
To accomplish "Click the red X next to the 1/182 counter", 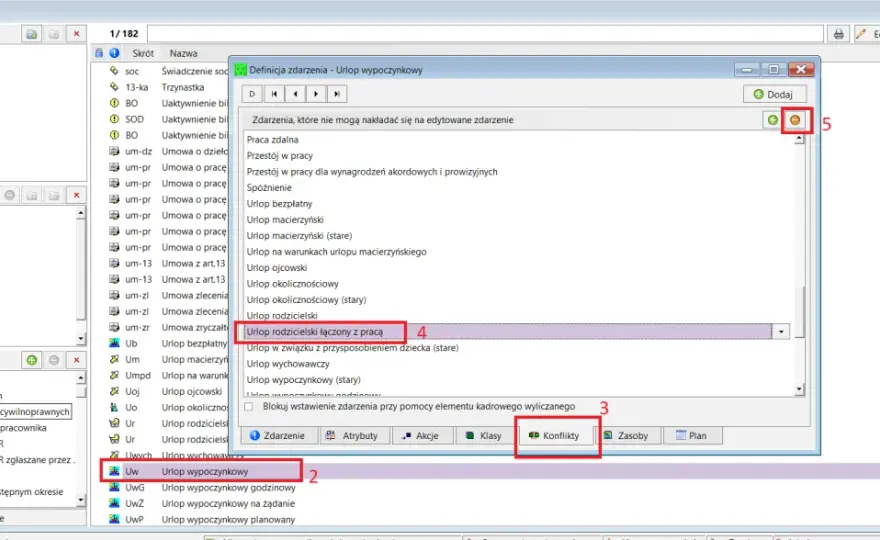I will [x=76, y=34].
